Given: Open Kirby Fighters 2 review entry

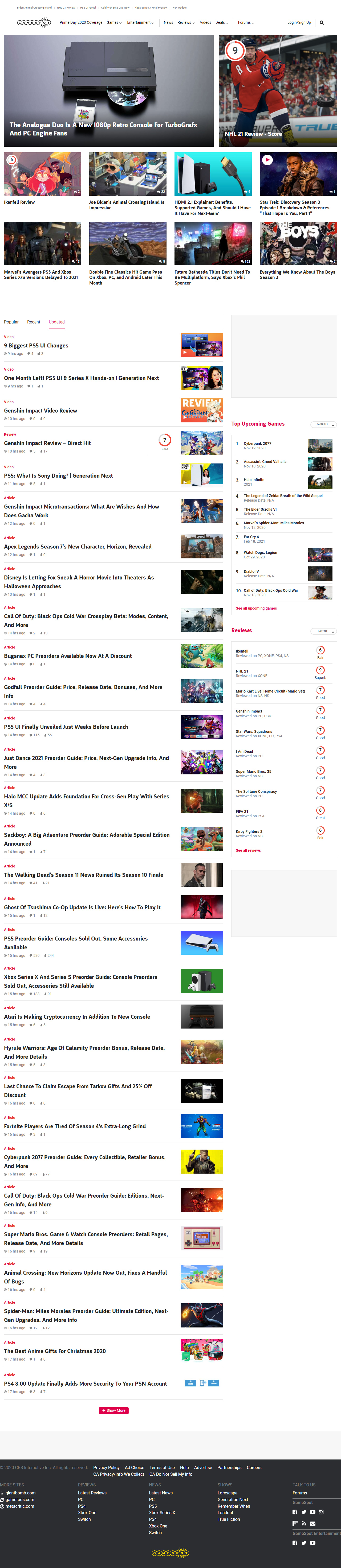Looking at the screenshot, I should click(249, 831).
